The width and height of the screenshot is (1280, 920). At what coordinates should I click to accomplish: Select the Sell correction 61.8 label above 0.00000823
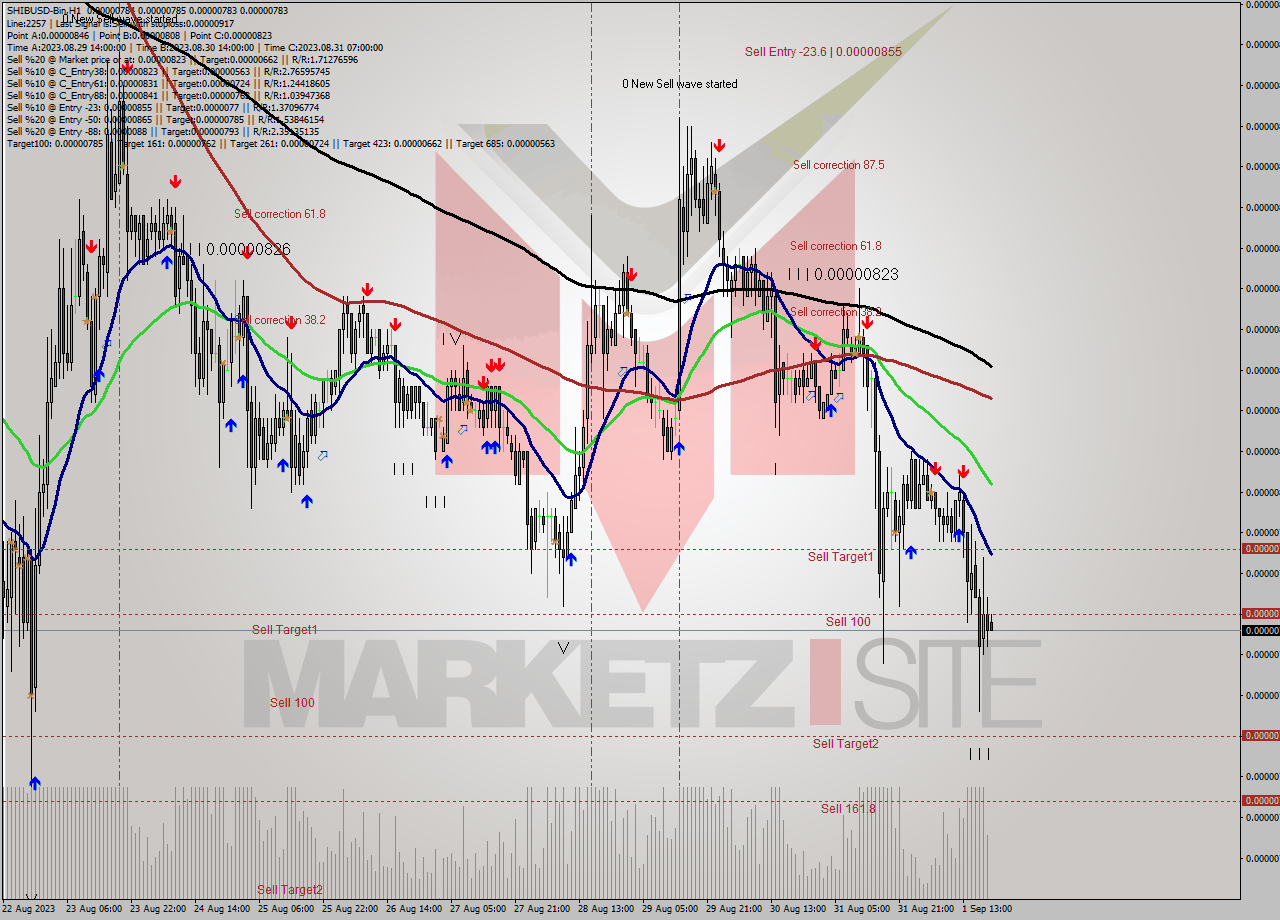(835, 246)
